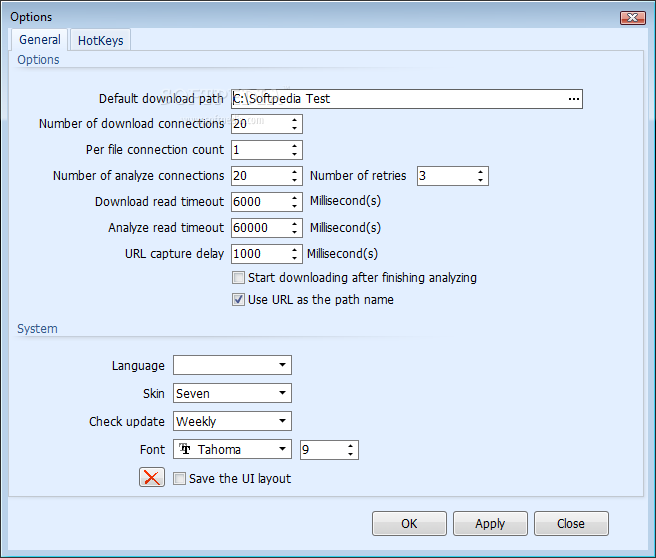Open the Font dropdown showing Tahoma
656x558 pixels.
[232, 449]
